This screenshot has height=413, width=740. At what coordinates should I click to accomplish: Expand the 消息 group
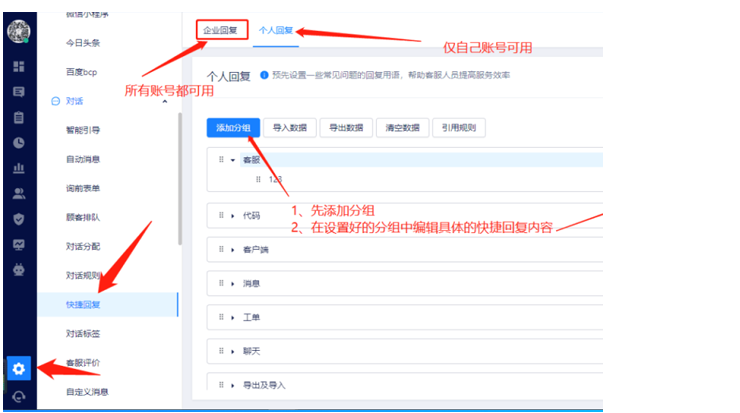[x=232, y=284]
